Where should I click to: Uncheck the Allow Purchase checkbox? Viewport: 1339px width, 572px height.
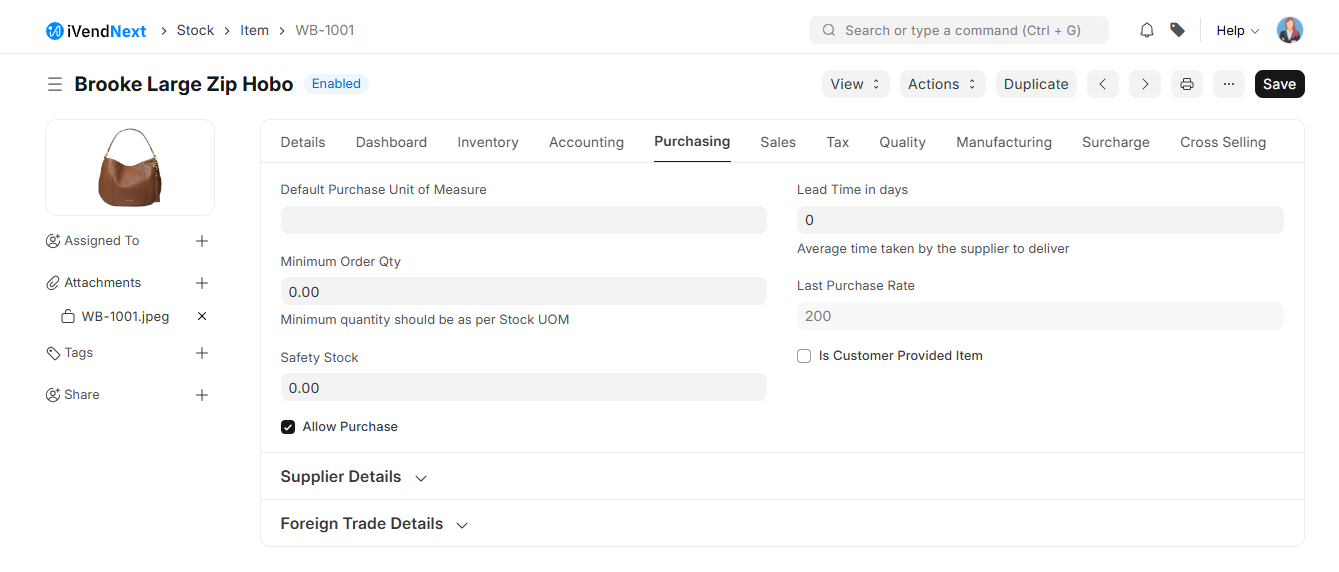pyautogui.click(x=288, y=427)
